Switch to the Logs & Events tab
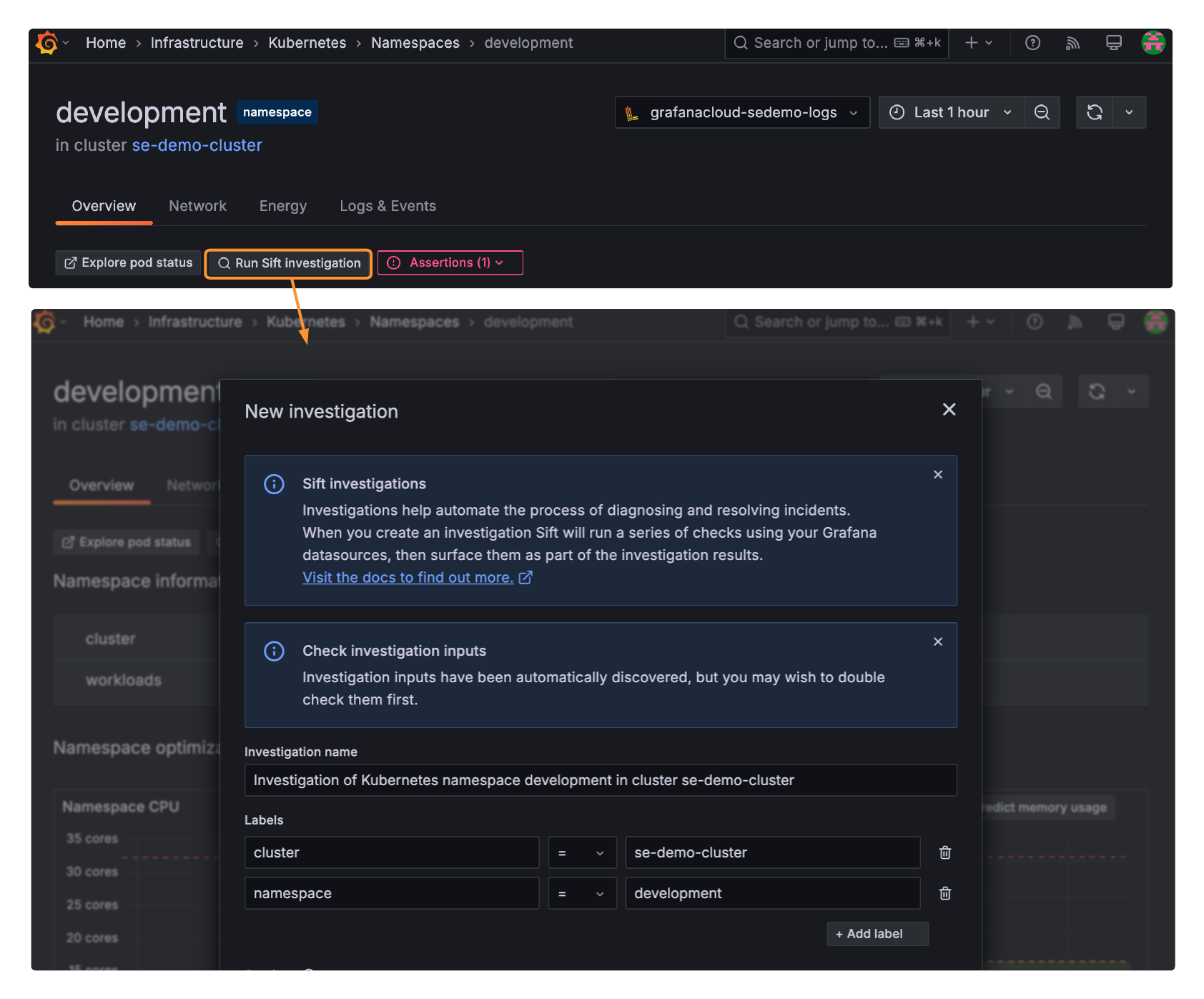 click(388, 206)
